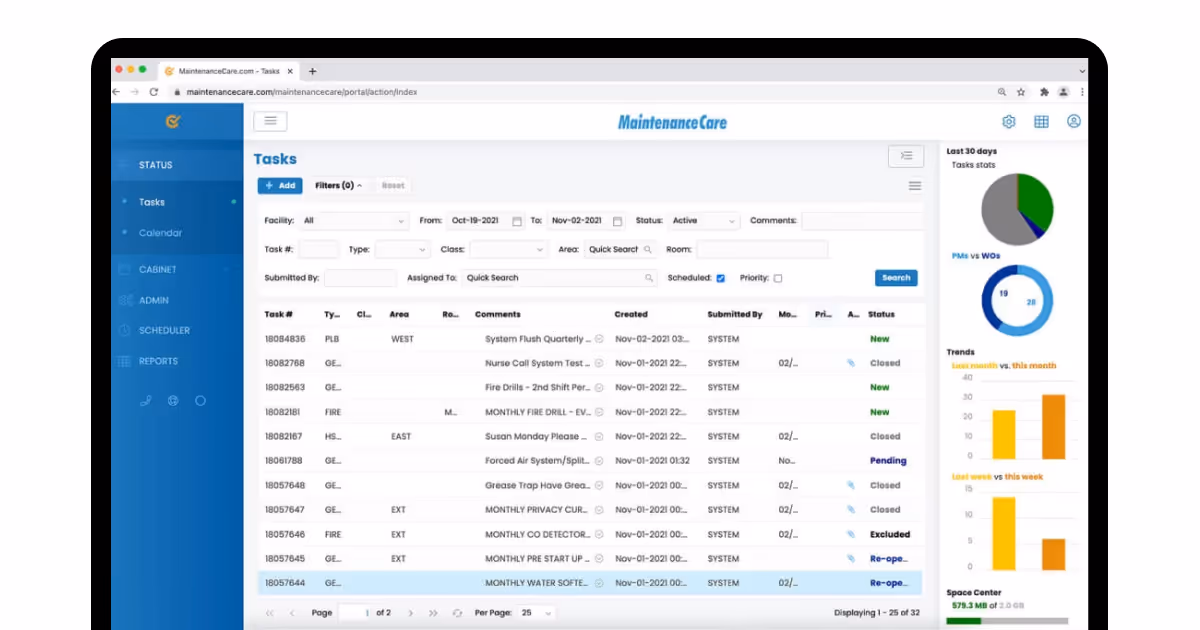Go to the first page arrow
Image resolution: width=1200 pixels, height=630 pixels.
pyautogui.click(x=270, y=613)
